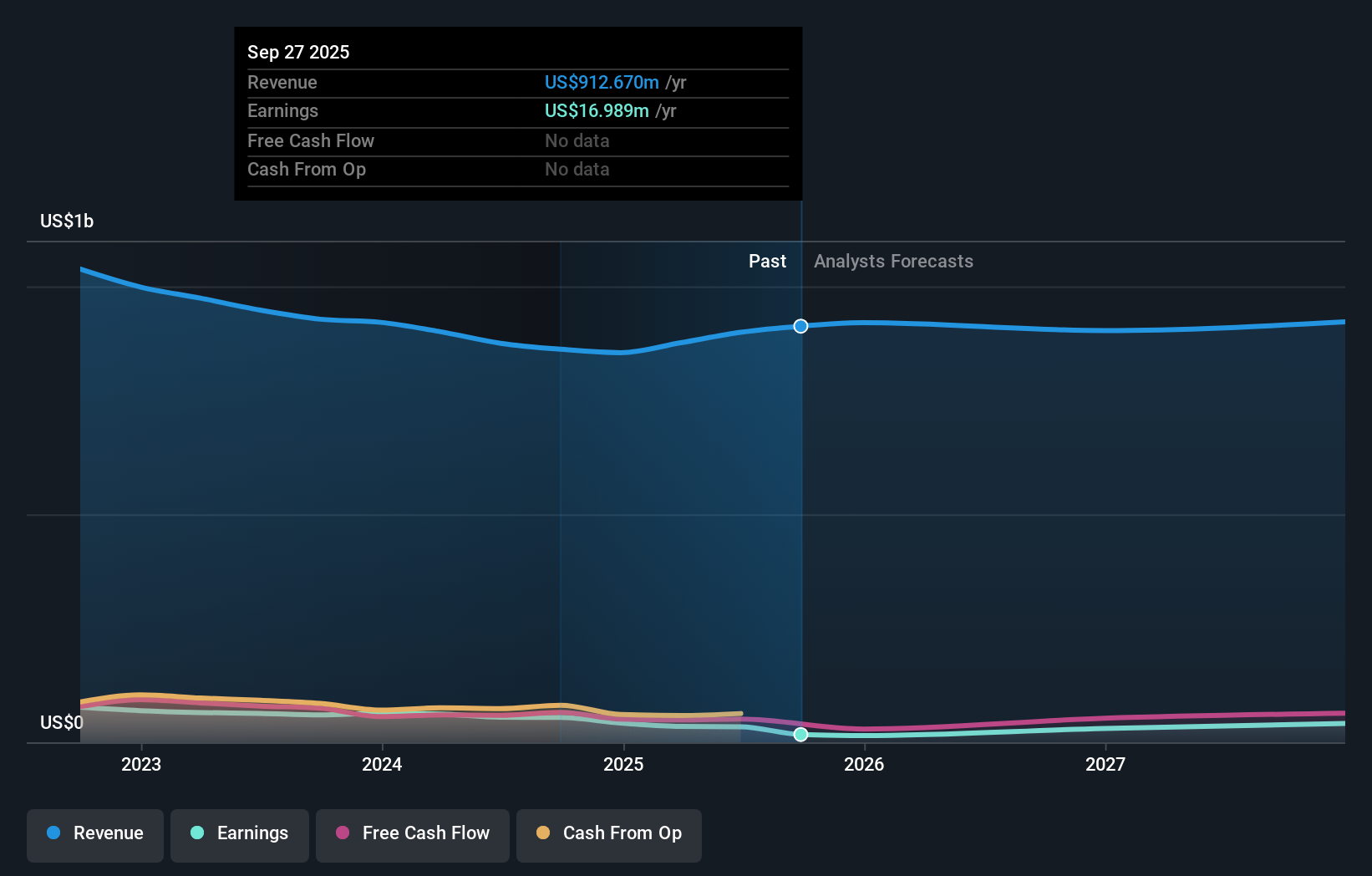Select the Earnings data point marker on the chart

800,735
